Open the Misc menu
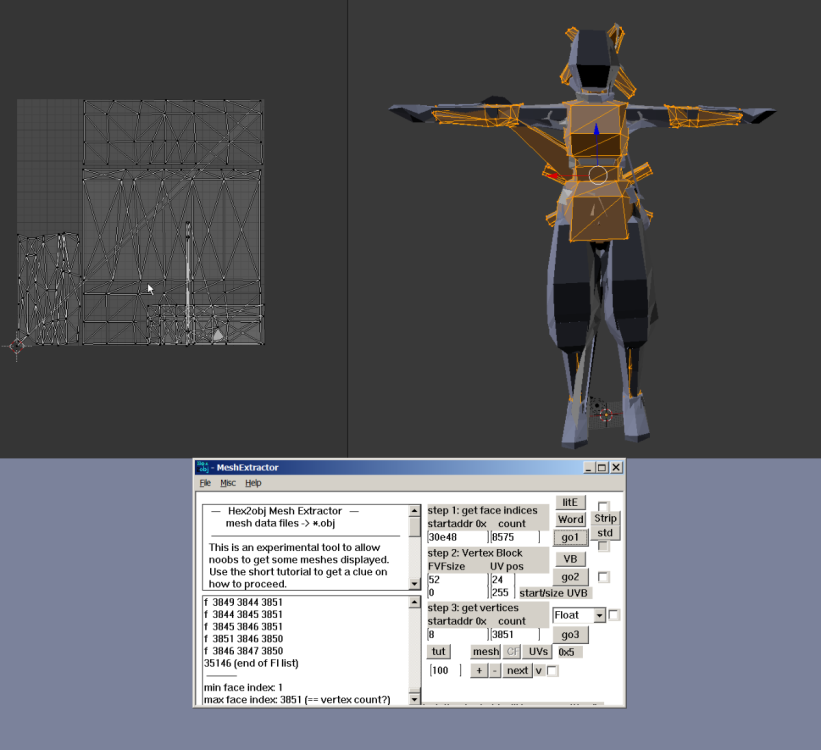This screenshot has height=750, width=821. pyautogui.click(x=228, y=483)
